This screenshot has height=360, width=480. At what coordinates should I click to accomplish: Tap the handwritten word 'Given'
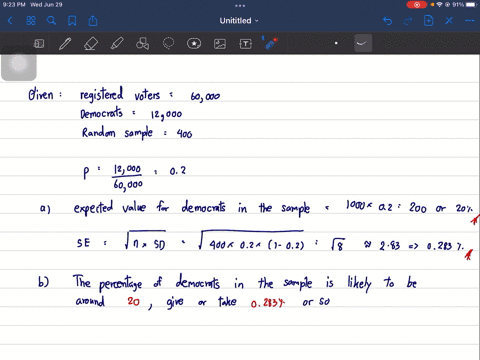pyautogui.click(x=41, y=95)
